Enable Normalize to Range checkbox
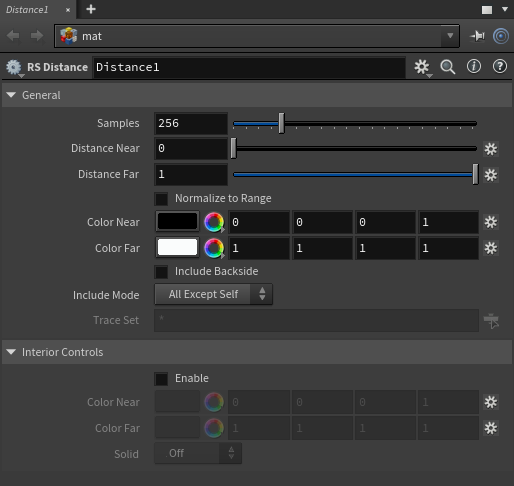 pos(161,199)
